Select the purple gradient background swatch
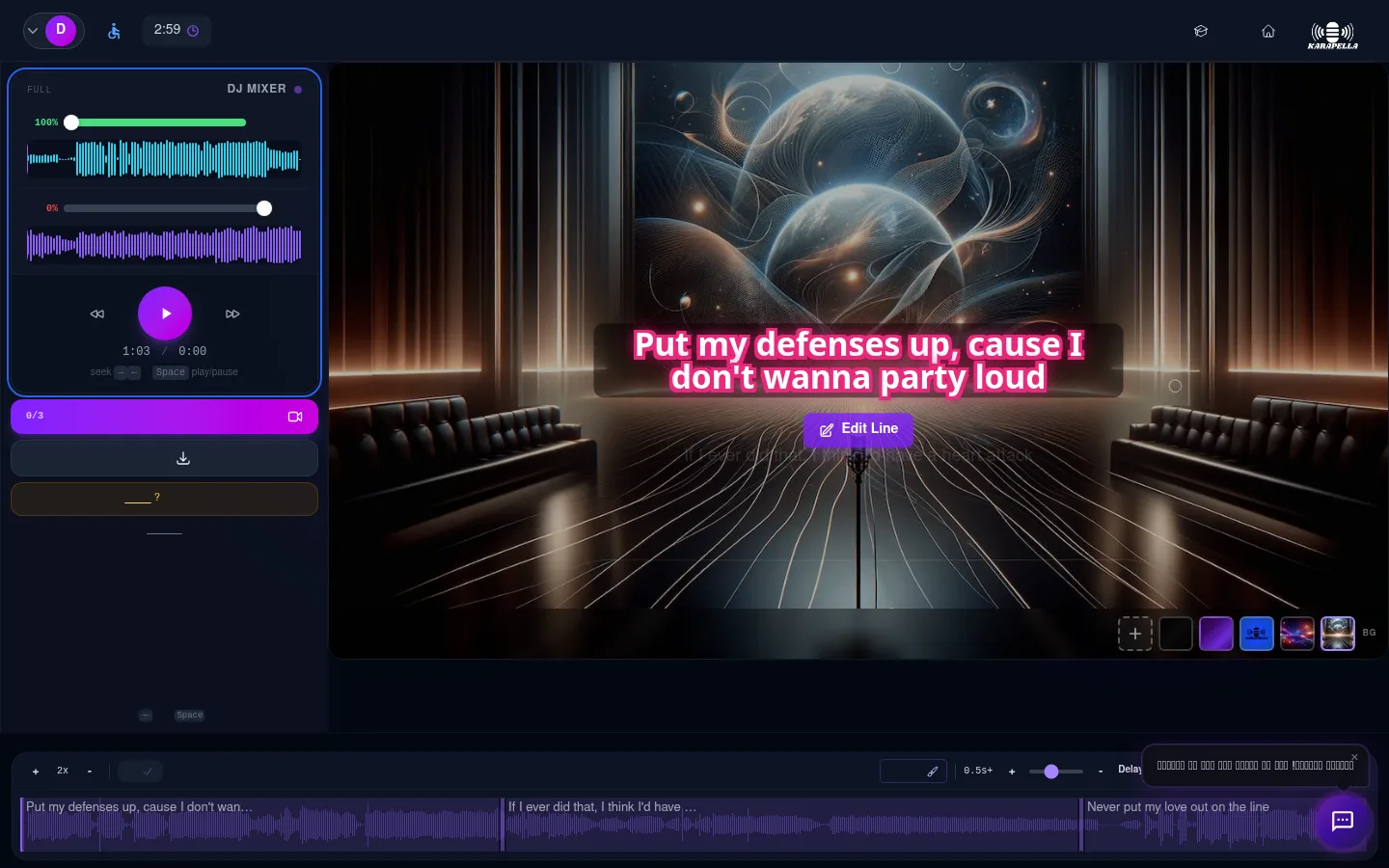Screen dimensions: 1389x868 coord(1216,634)
